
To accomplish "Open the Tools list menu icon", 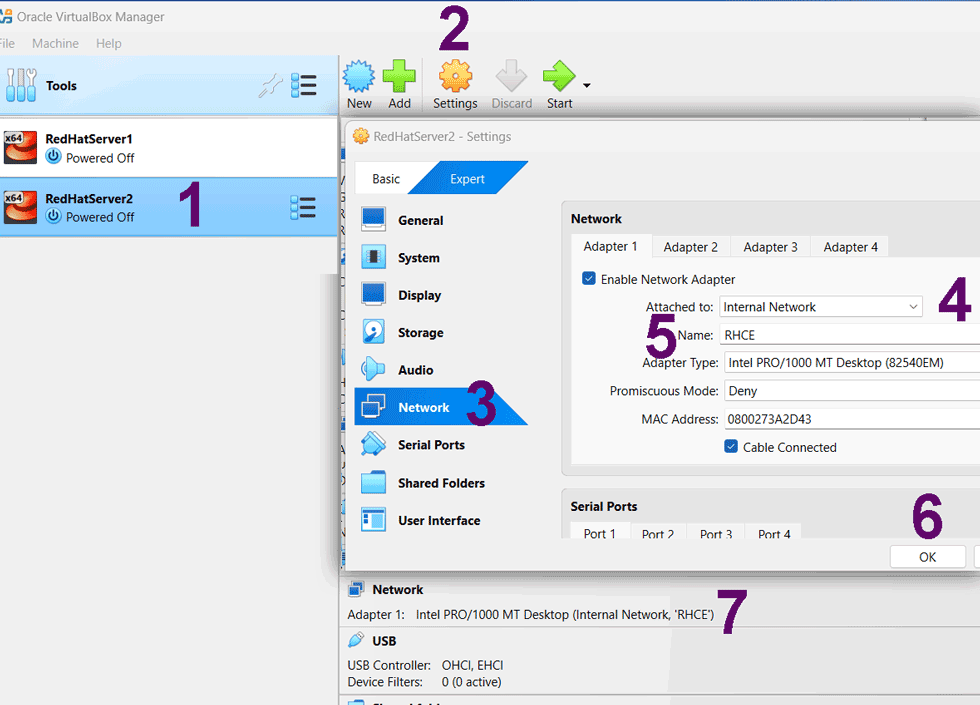I will click(x=304, y=86).
